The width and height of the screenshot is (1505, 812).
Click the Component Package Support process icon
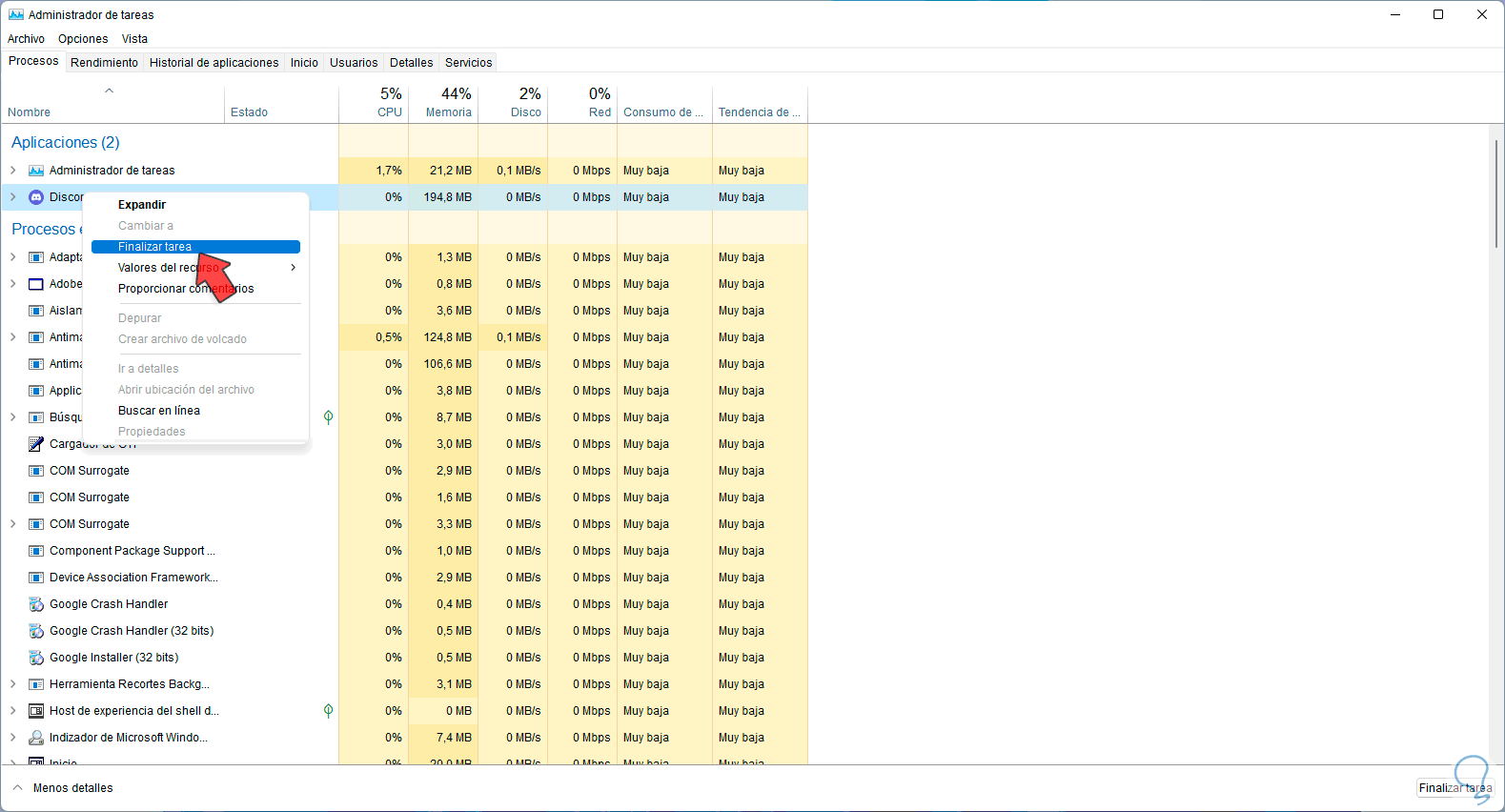pyautogui.click(x=36, y=551)
